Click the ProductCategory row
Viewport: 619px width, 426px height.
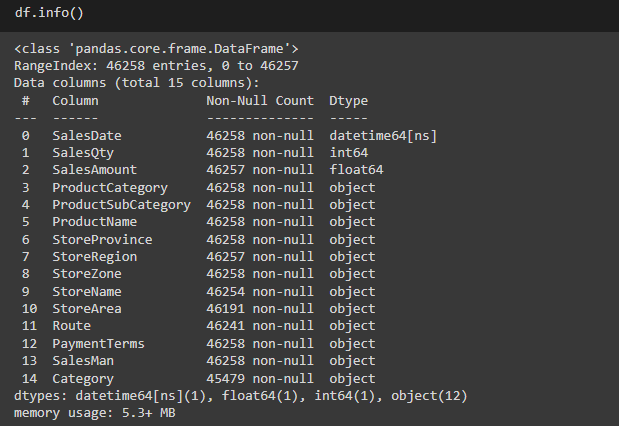point(199,188)
